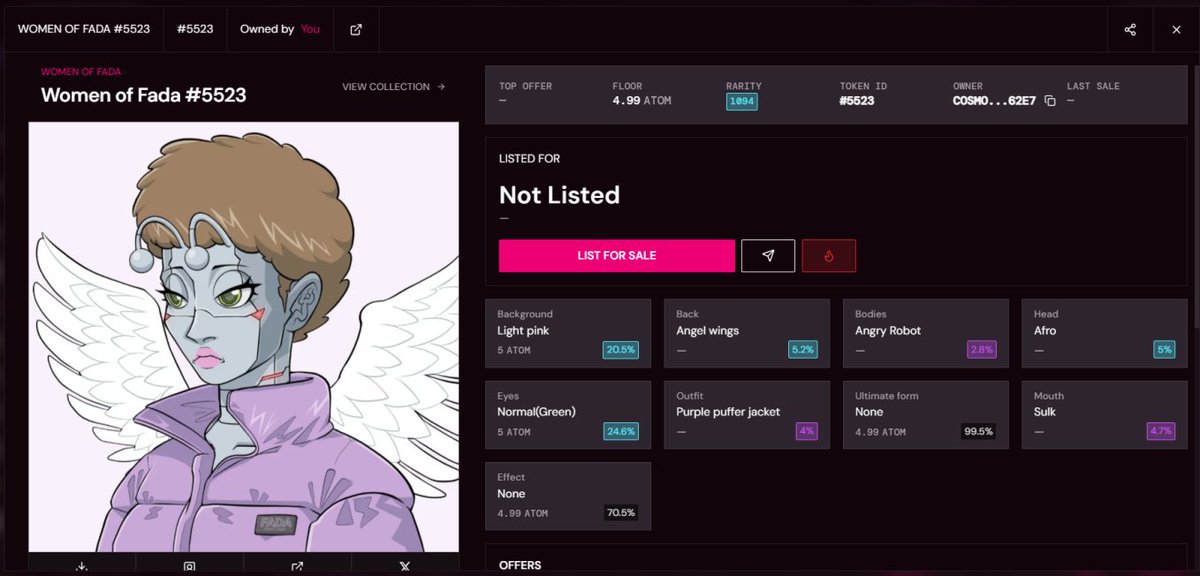Open the external link icon in header
The width and height of the screenshot is (1200, 576).
pos(356,29)
